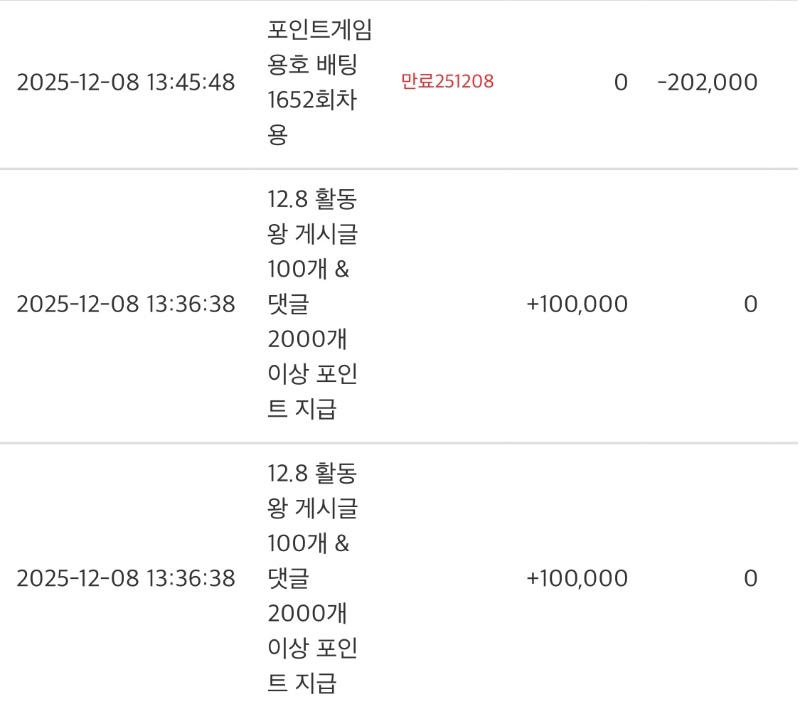Click 2000개 in the lower 활동왕 entry

308,613
